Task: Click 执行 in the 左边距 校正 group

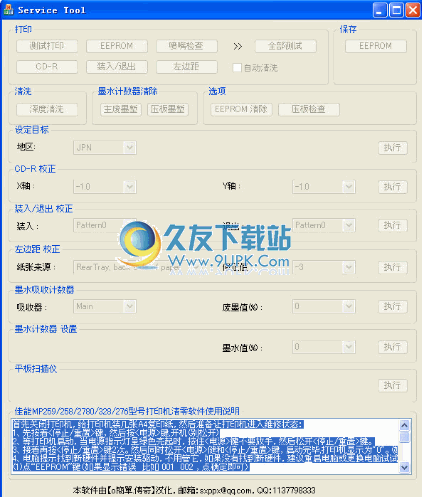Action: point(393,267)
